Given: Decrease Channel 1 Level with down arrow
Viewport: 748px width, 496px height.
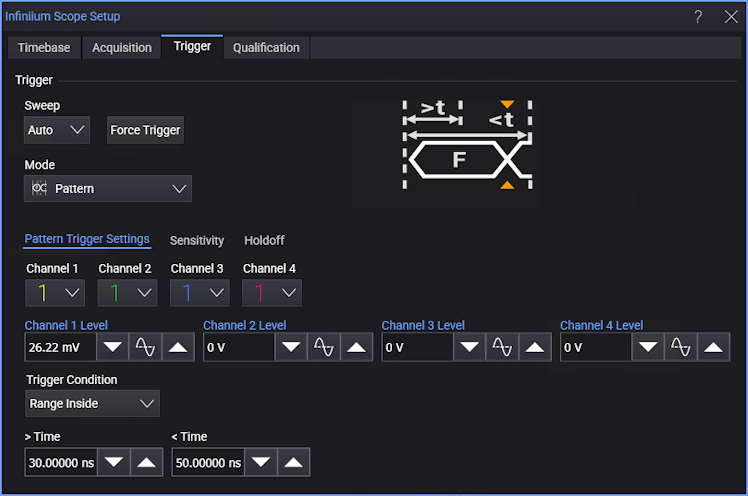Looking at the screenshot, I should 112,347.
